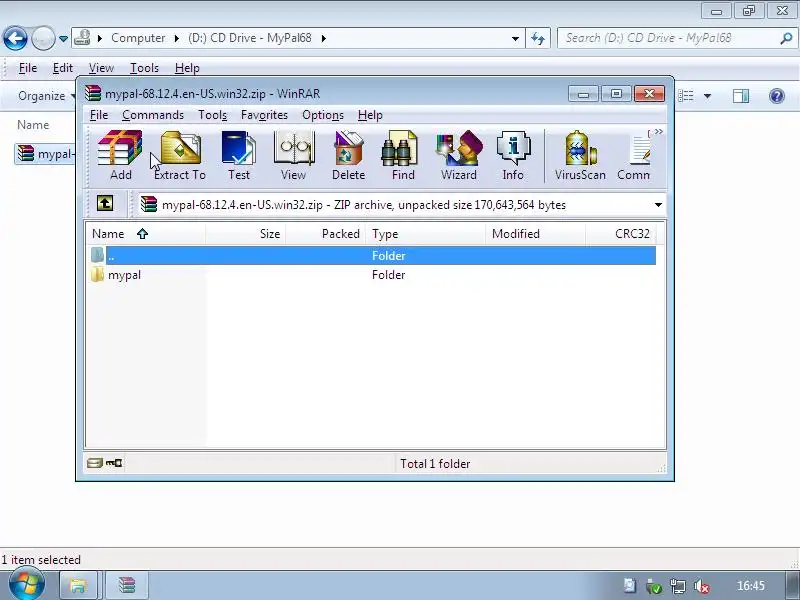Show archive Info
This screenshot has width=800, height=600.
pyautogui.click(x=513, y=155)
